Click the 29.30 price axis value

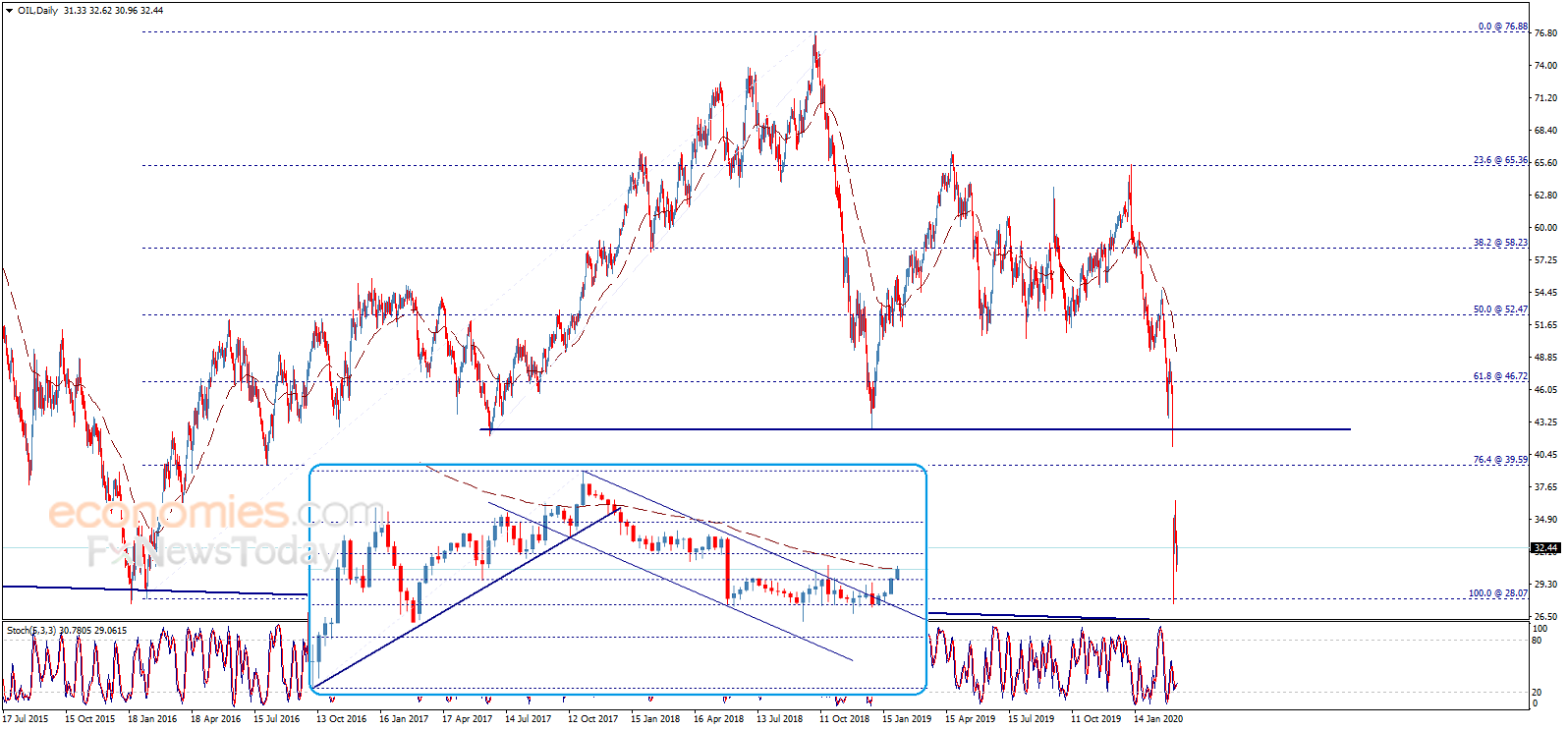point(1545,585)
